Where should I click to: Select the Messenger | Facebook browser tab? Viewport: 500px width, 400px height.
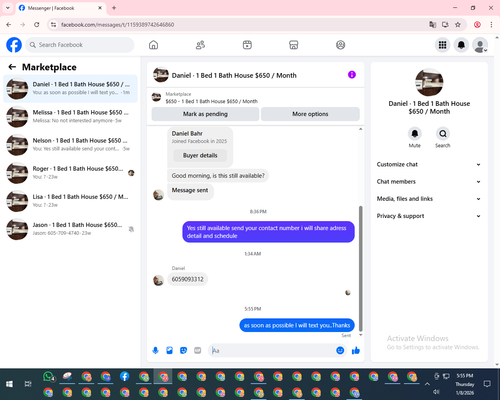(x=61, y=8)
